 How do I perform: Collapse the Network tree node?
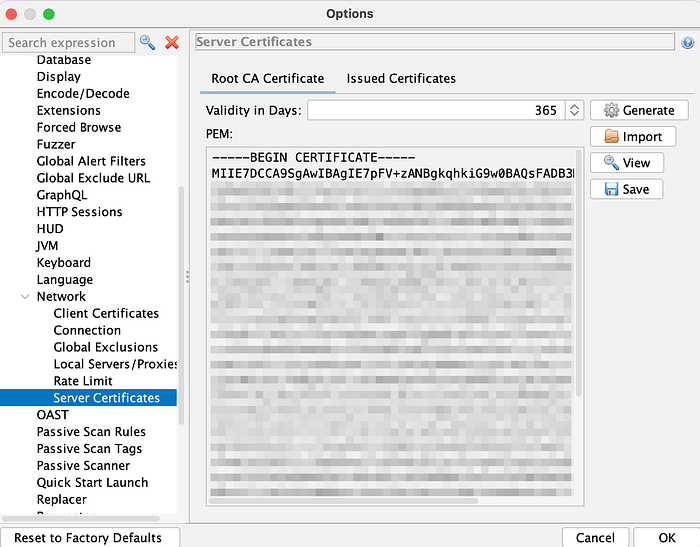[x=25, y=296]
